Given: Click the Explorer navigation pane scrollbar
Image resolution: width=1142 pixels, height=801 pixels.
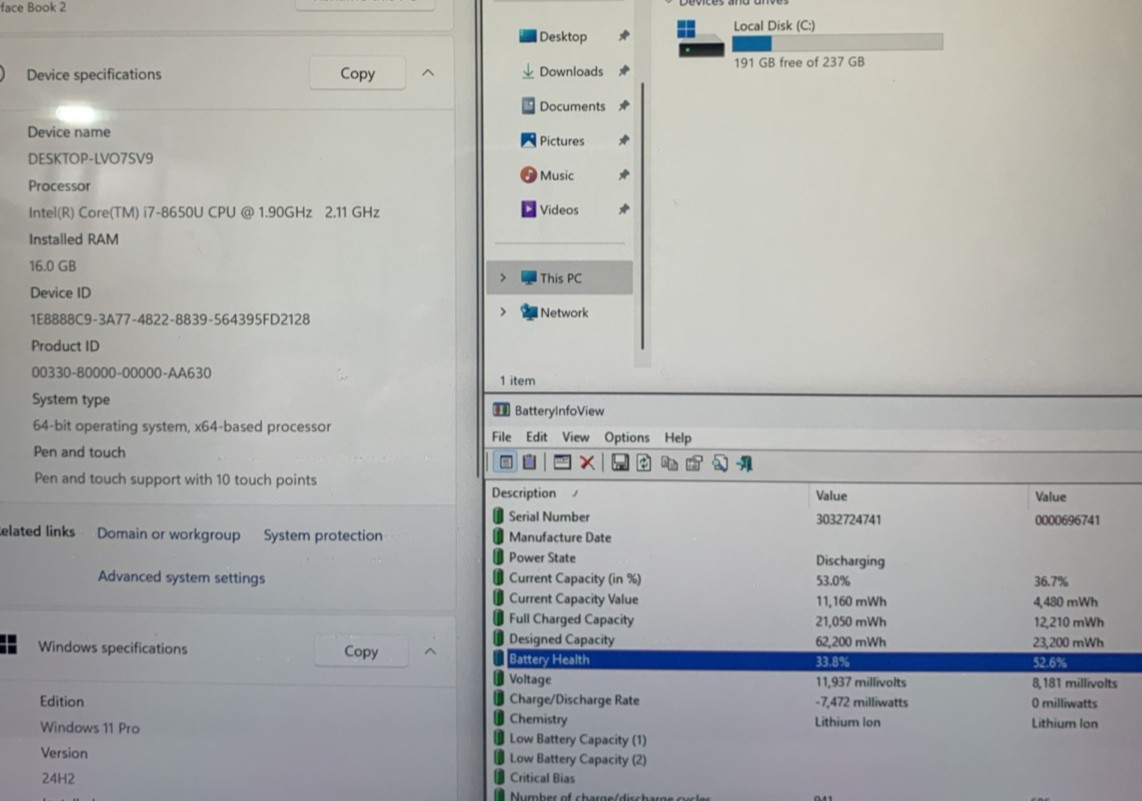Looking at the screenshot, I should click(x=642, y=216).
